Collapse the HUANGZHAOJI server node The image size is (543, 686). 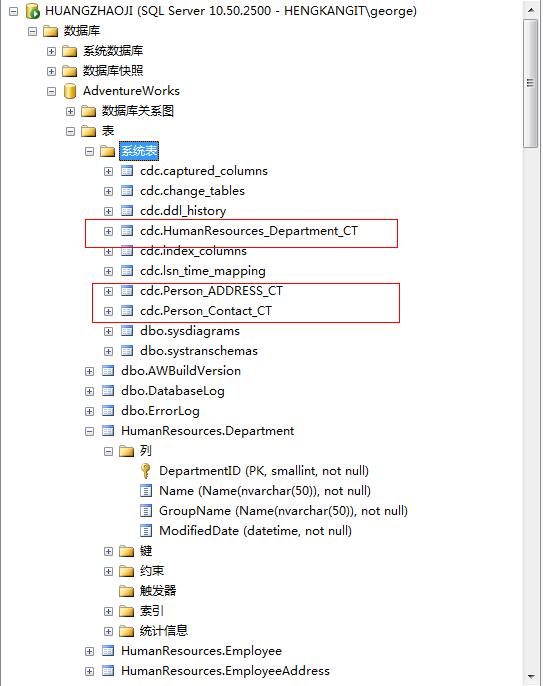coord(14,11)
